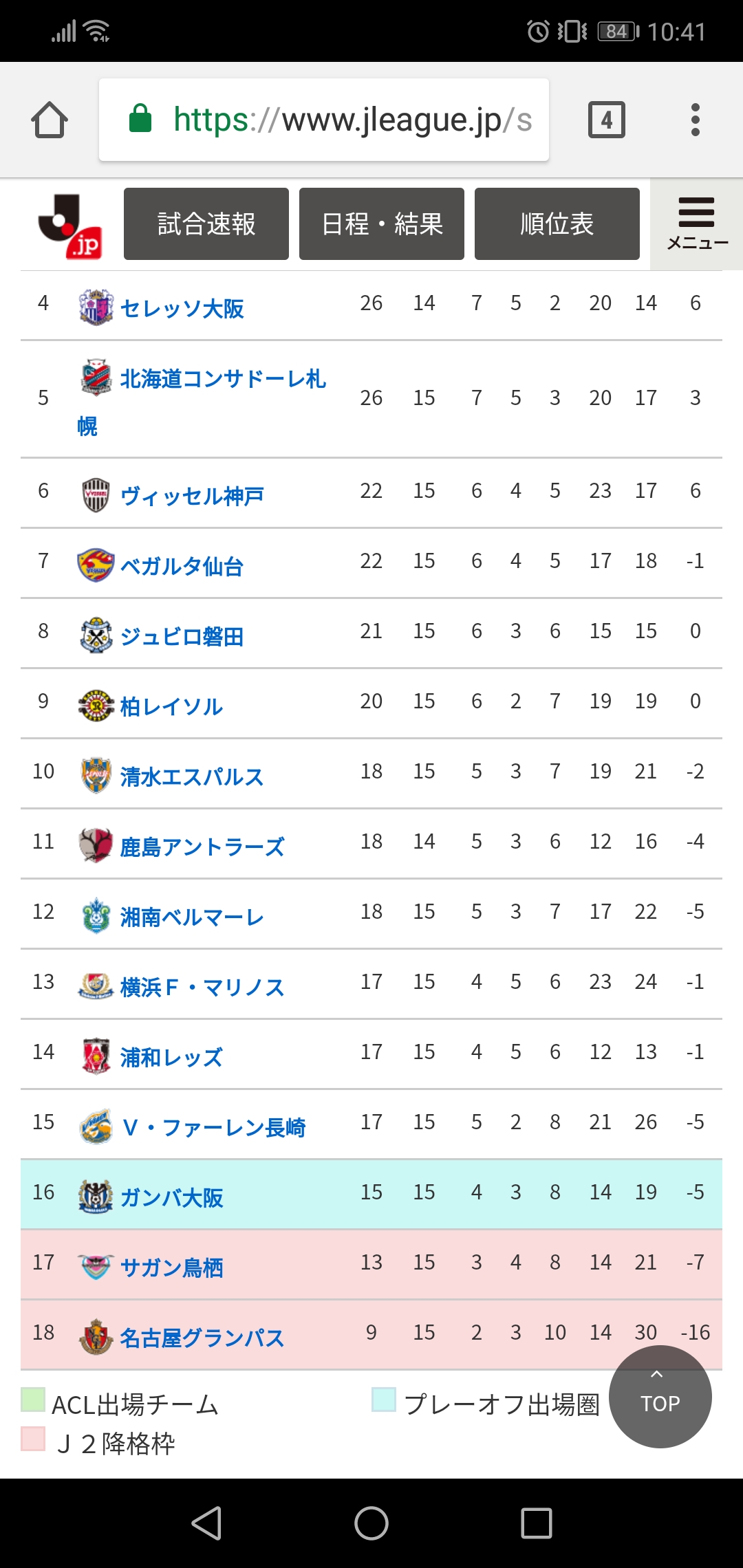The width and height of the screenshot is (743, 1568).
Task: Tap the browser home icon
Action: coord(50,120)
